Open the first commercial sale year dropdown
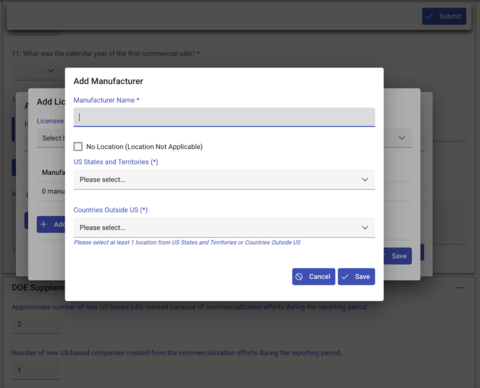The width and height of the screenshot is (480, 388). click(36, 71)
